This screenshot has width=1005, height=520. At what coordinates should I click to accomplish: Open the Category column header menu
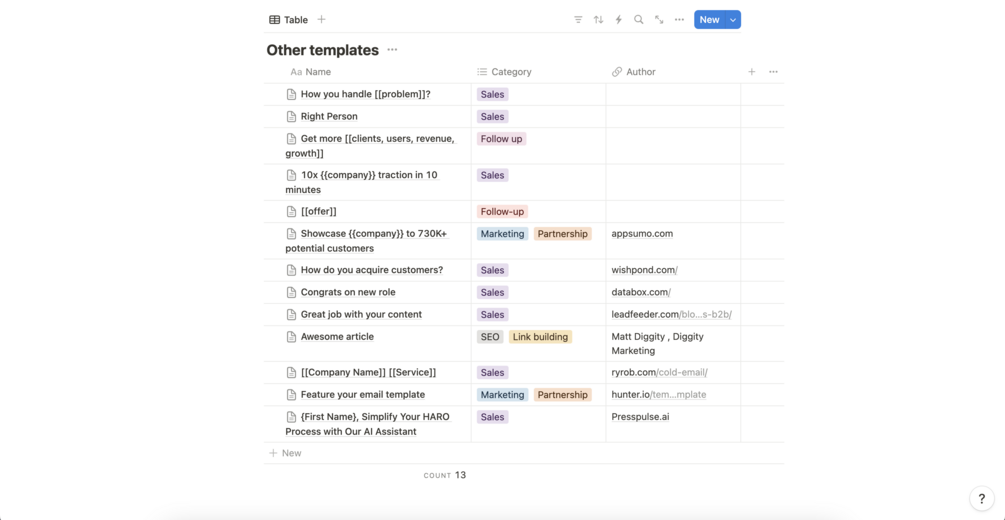[x=511, y=72]
